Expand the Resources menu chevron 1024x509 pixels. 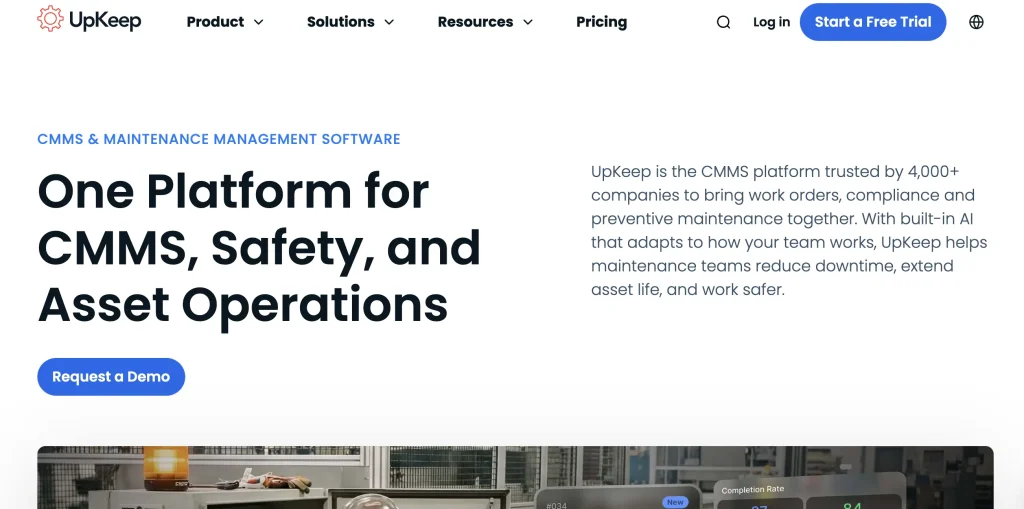[x=528, y=22]
